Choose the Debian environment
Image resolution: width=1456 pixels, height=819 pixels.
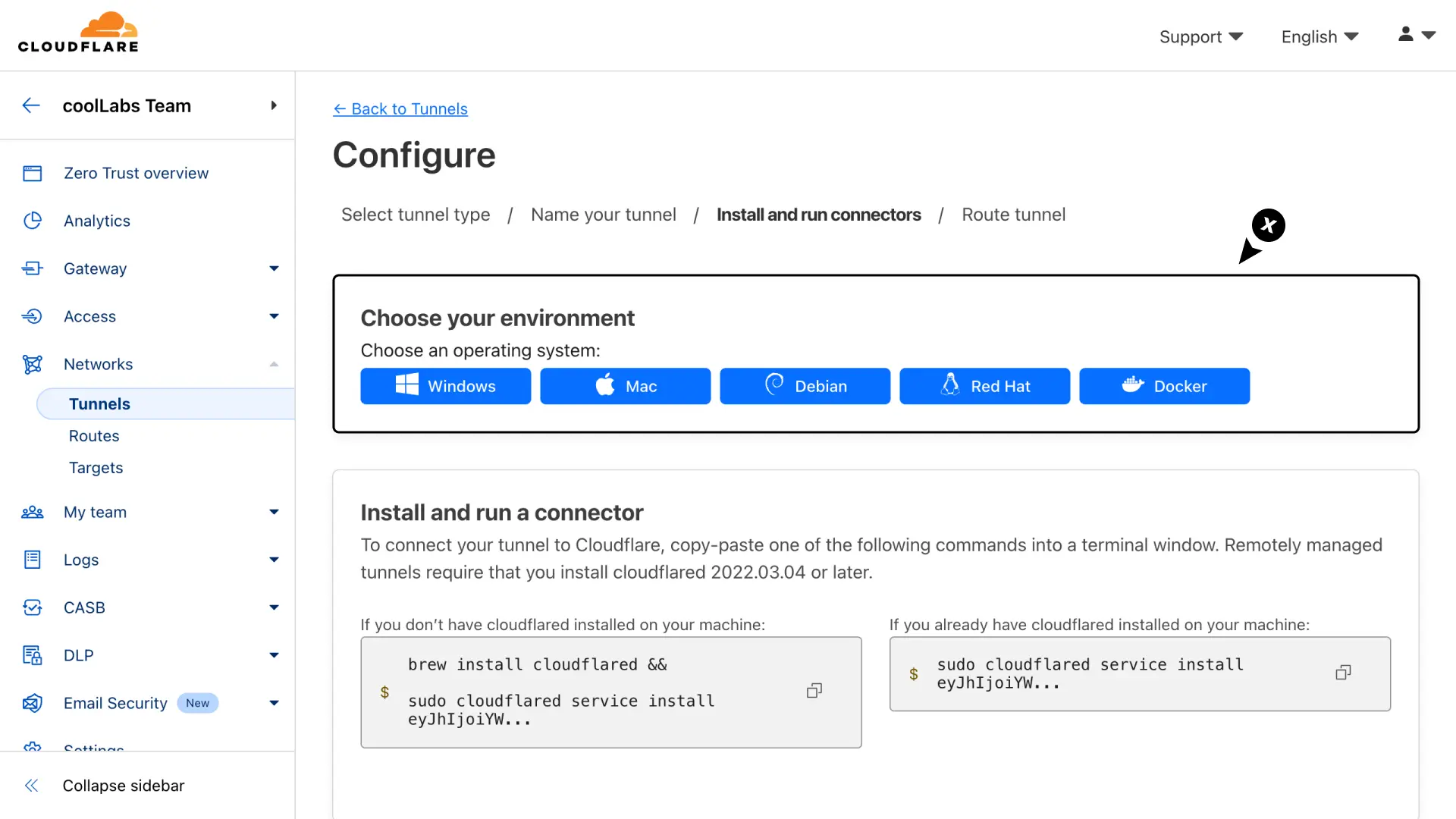[805, 386]
